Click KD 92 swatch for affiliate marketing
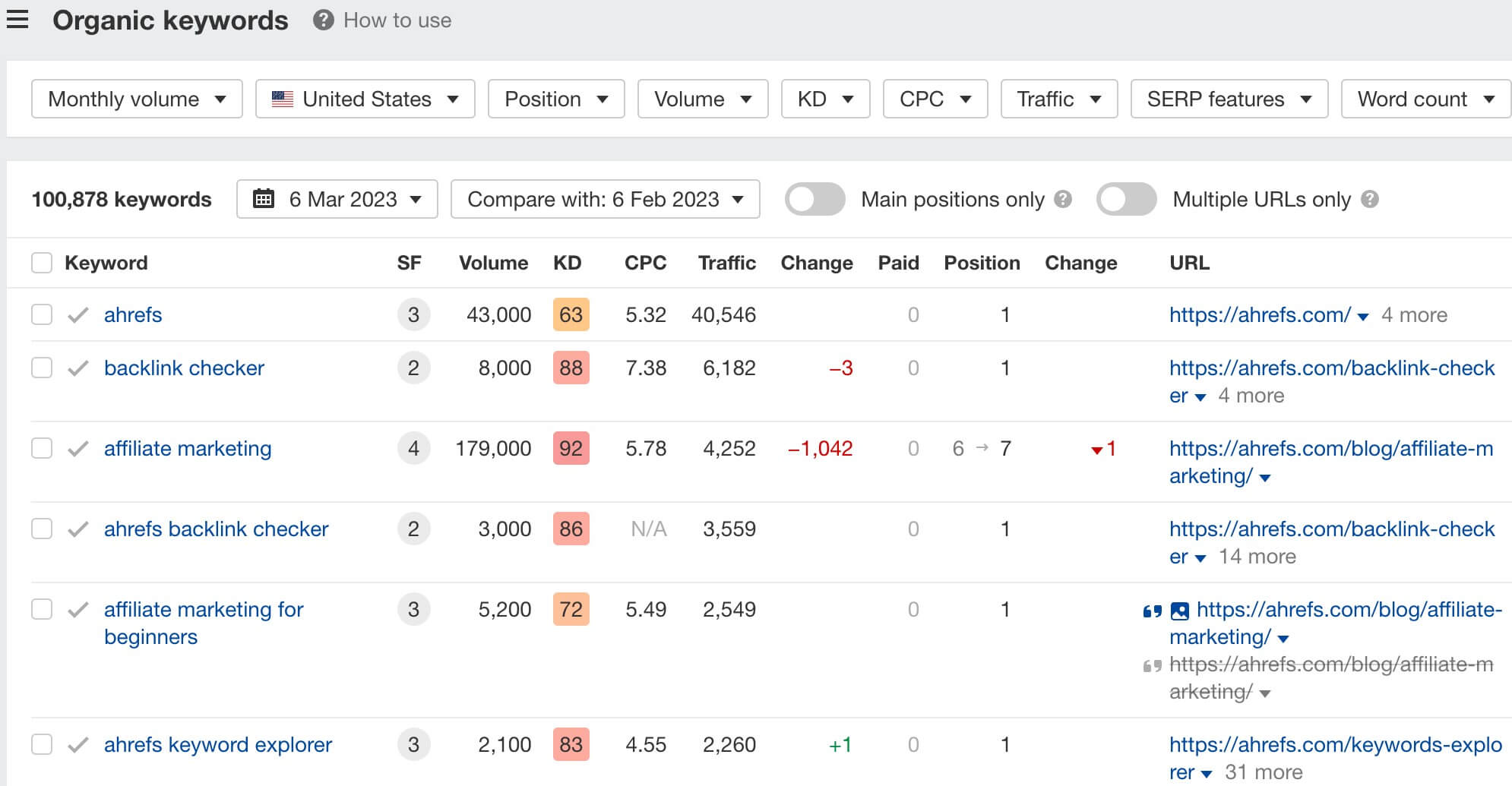This screenshot has height=786, width=1512. pos(571,448)
